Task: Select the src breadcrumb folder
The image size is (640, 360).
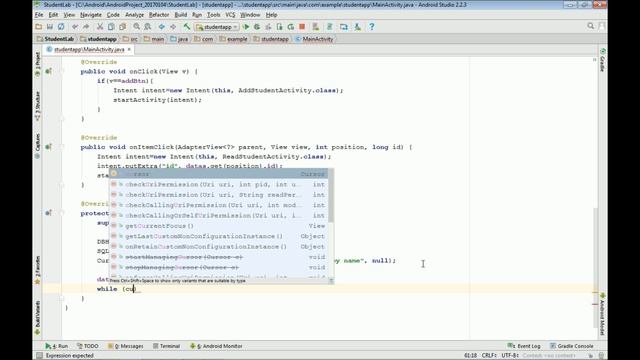Action: [x=131, y=39]
